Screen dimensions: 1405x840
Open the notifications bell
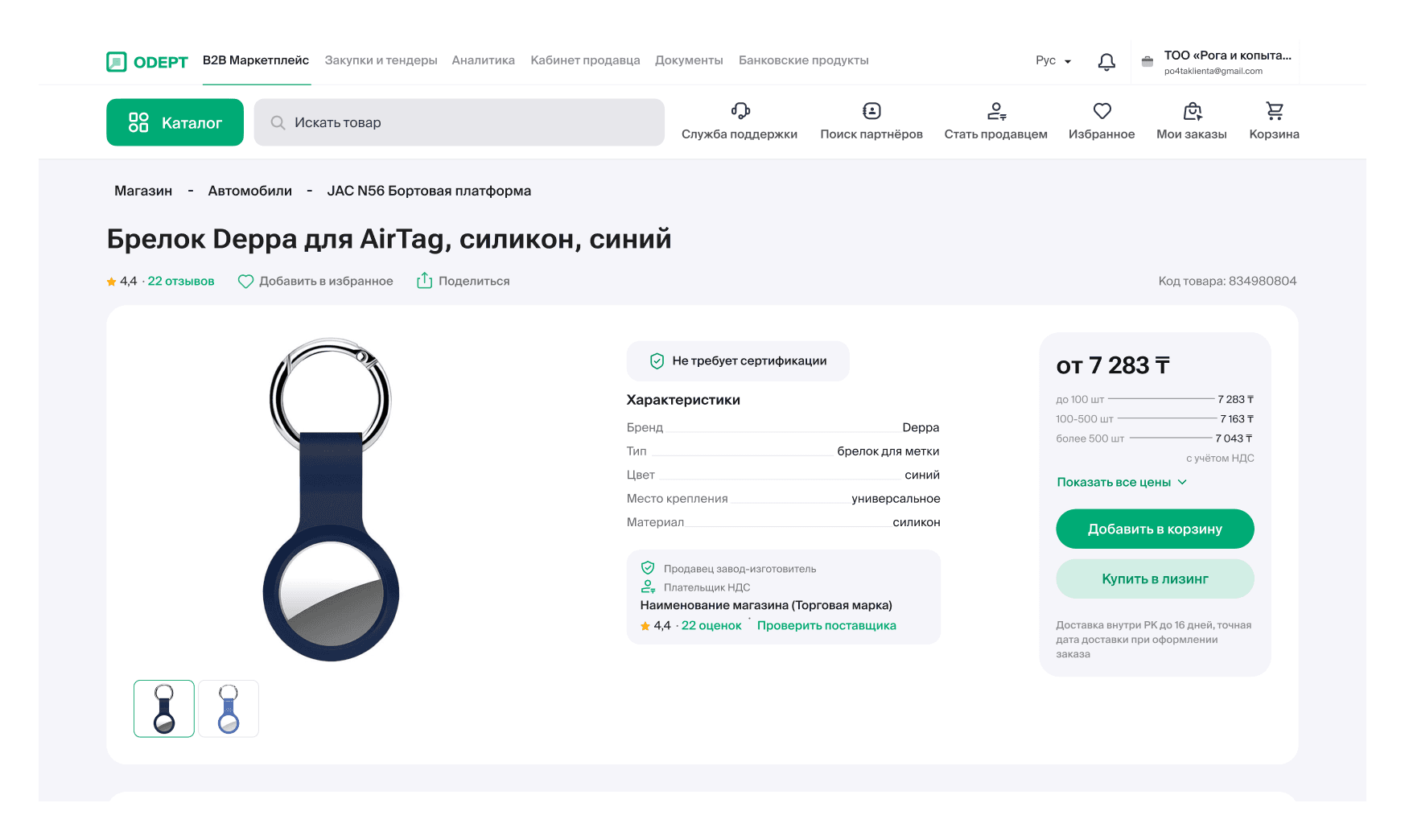coord(1106,62)
